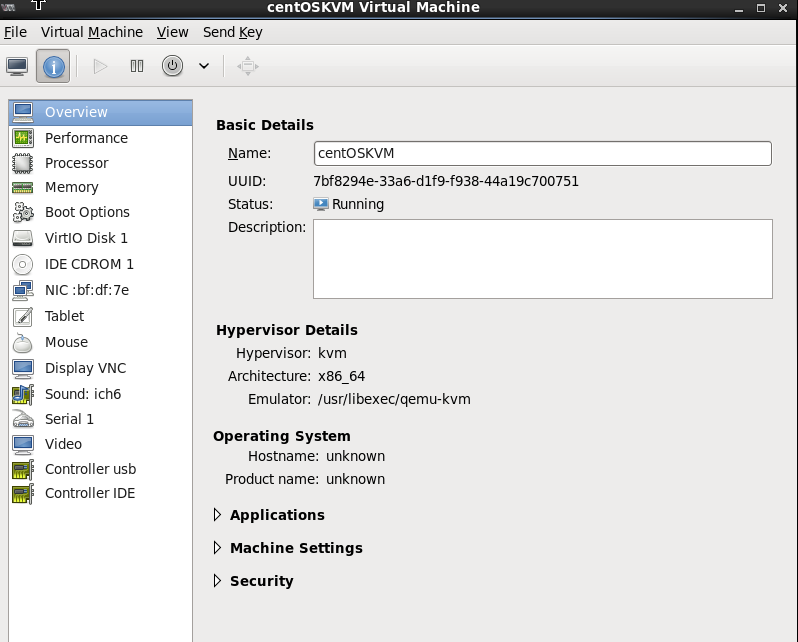The height and width of the screenshot is (642, 798).
Task: Click inside the Description text box
Action: pyautogui.click(x=543, y=259)
